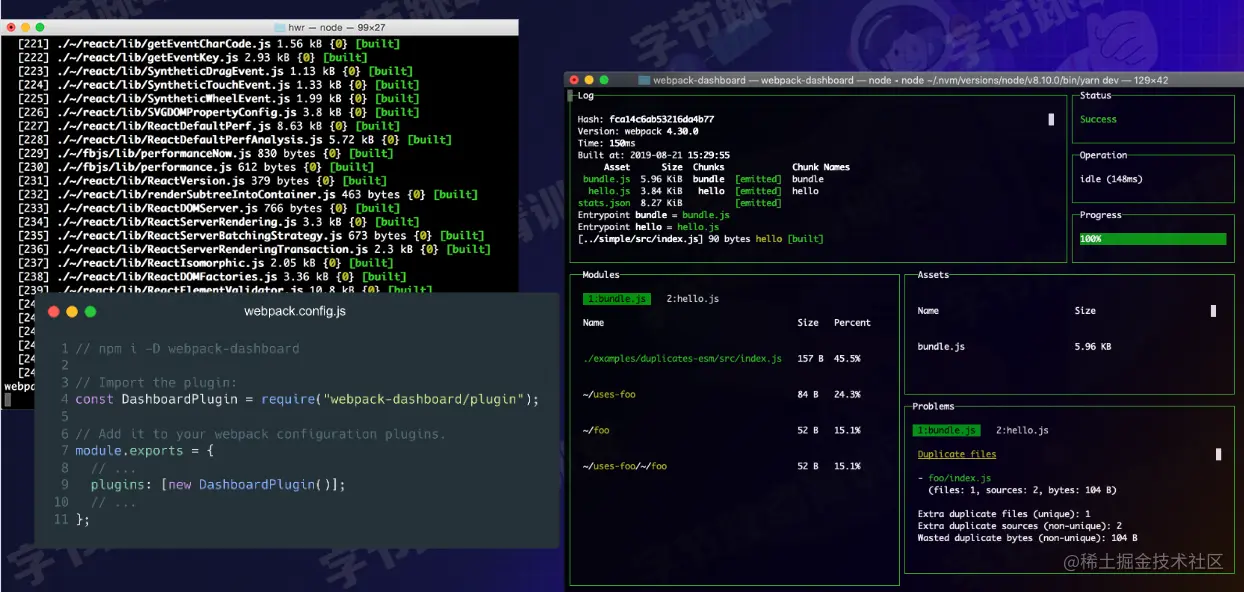Image resolution: width=1244 pixels, height=592 pixels.
Task: Click Size column header in Modules panel
Action: pyautogui.click(x=808, y=323)
